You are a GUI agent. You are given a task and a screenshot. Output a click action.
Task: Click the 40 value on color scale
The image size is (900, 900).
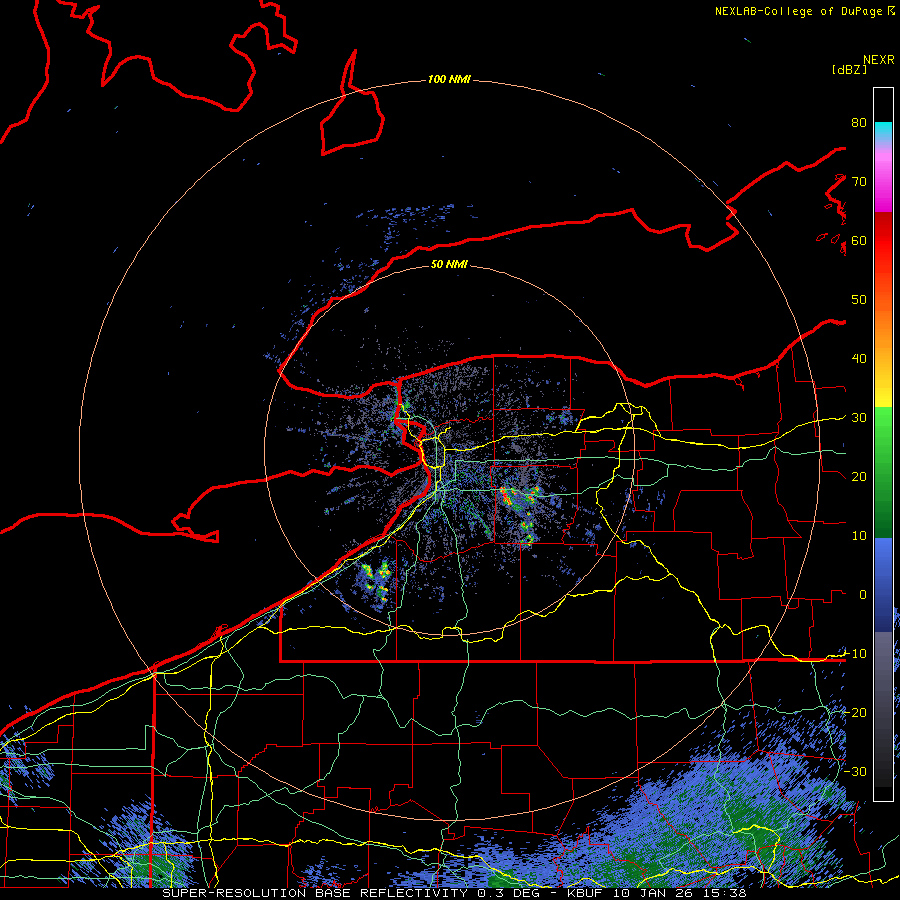859,358
